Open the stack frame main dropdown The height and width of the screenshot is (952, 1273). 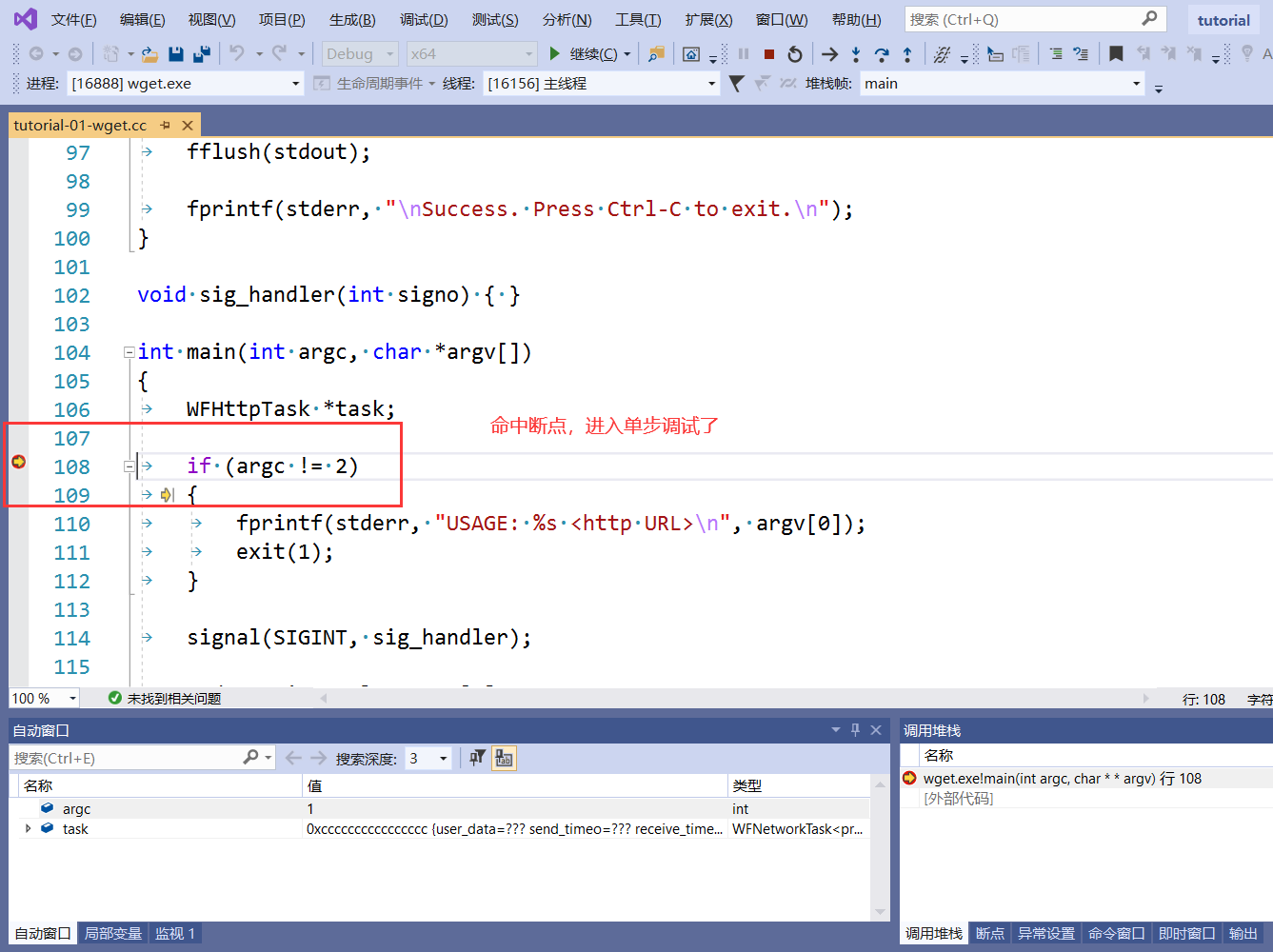(1136, 84)
